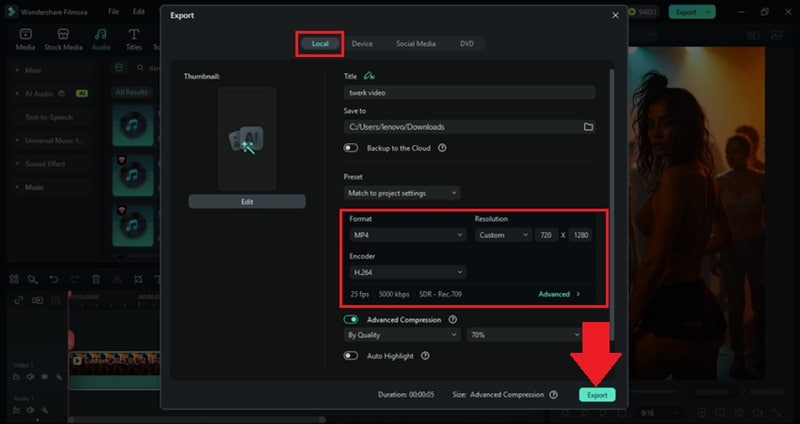Click help icon next to Backup to the Cloud
800x424 pixels.
(x=442, y=148)
